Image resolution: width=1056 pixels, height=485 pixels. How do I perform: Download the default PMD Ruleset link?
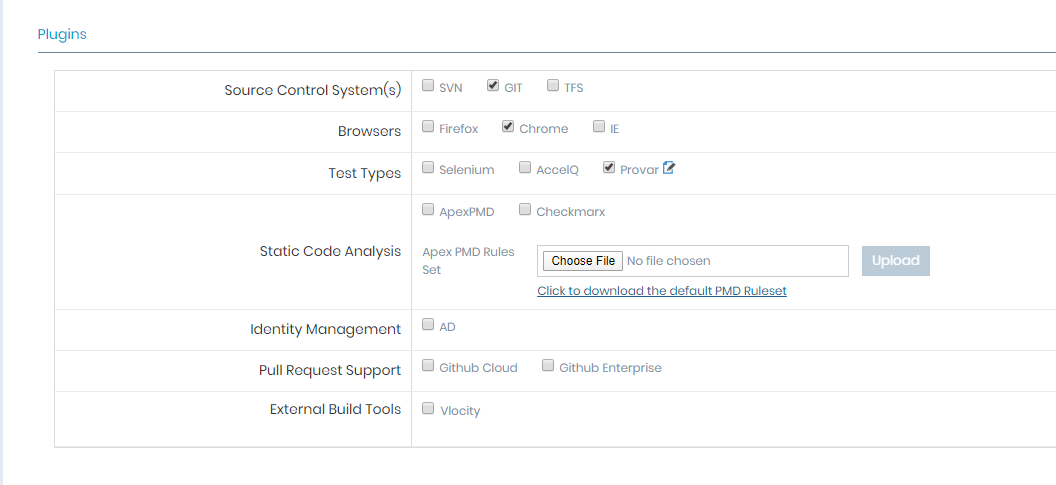point(662,291)
